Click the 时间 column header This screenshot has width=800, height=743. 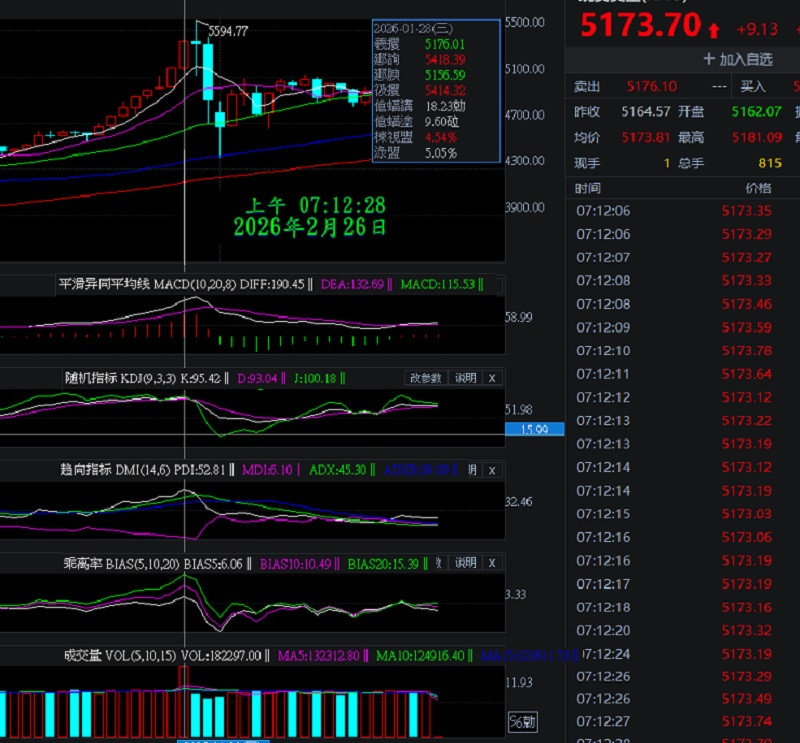point(588,189)
